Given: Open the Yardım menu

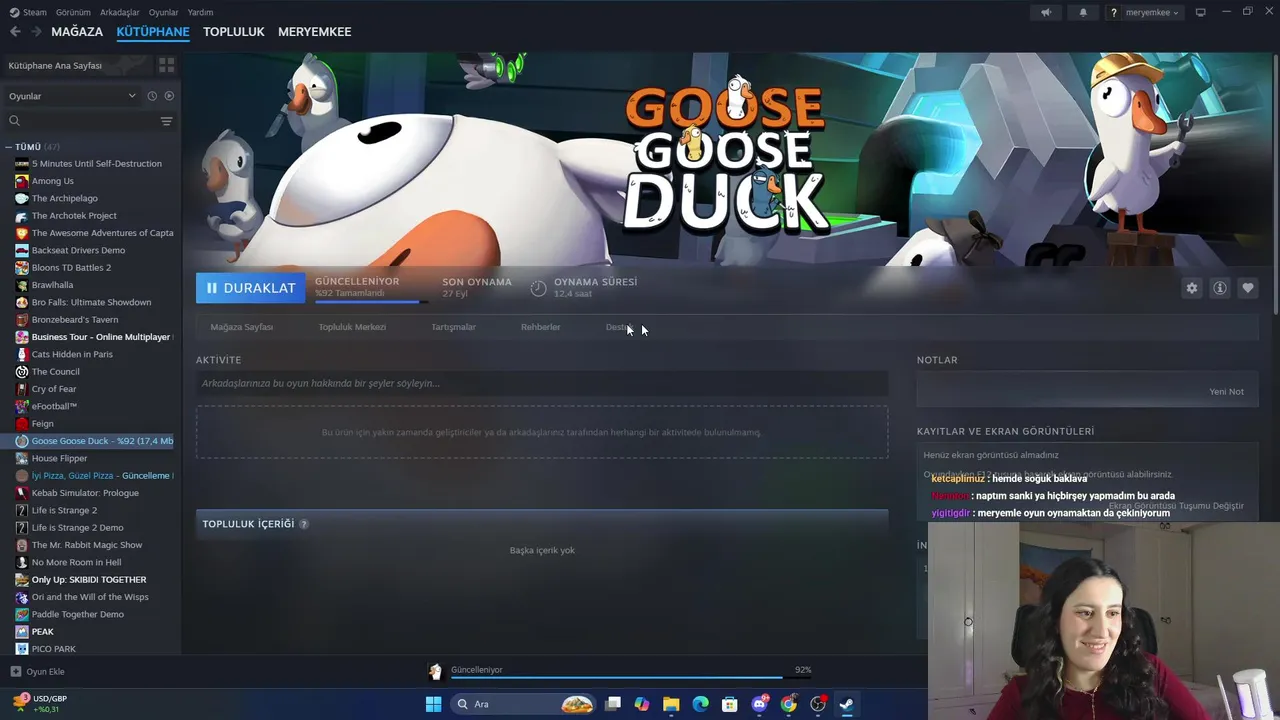Looking at the screenshot, I should [200, 13].
